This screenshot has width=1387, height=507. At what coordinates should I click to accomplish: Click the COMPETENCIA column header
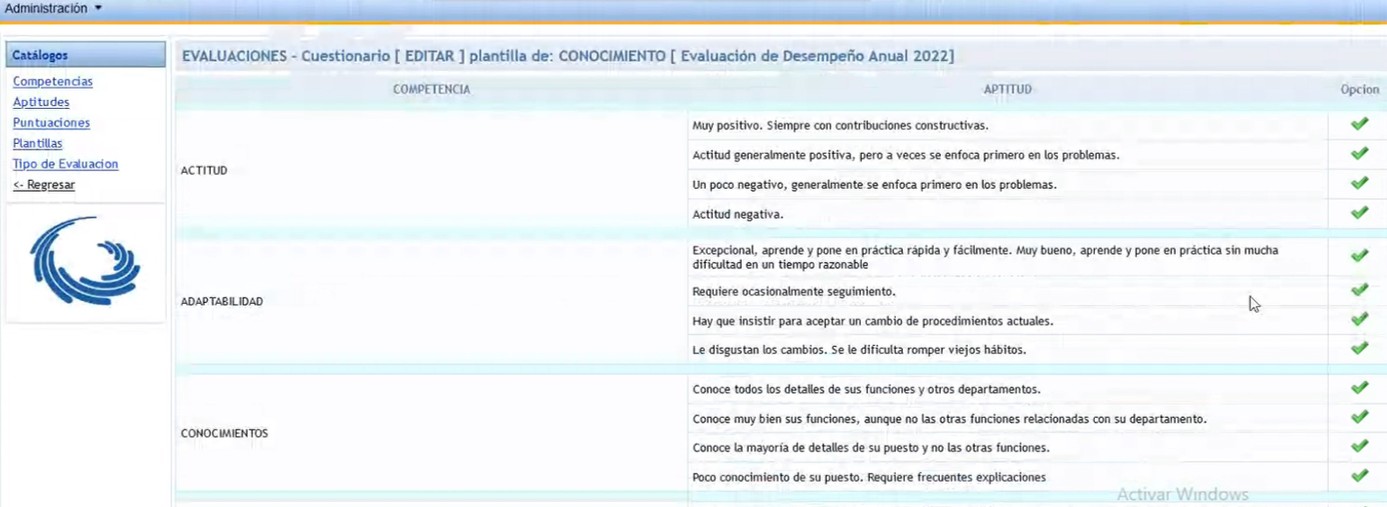click(x=431, y=89)
